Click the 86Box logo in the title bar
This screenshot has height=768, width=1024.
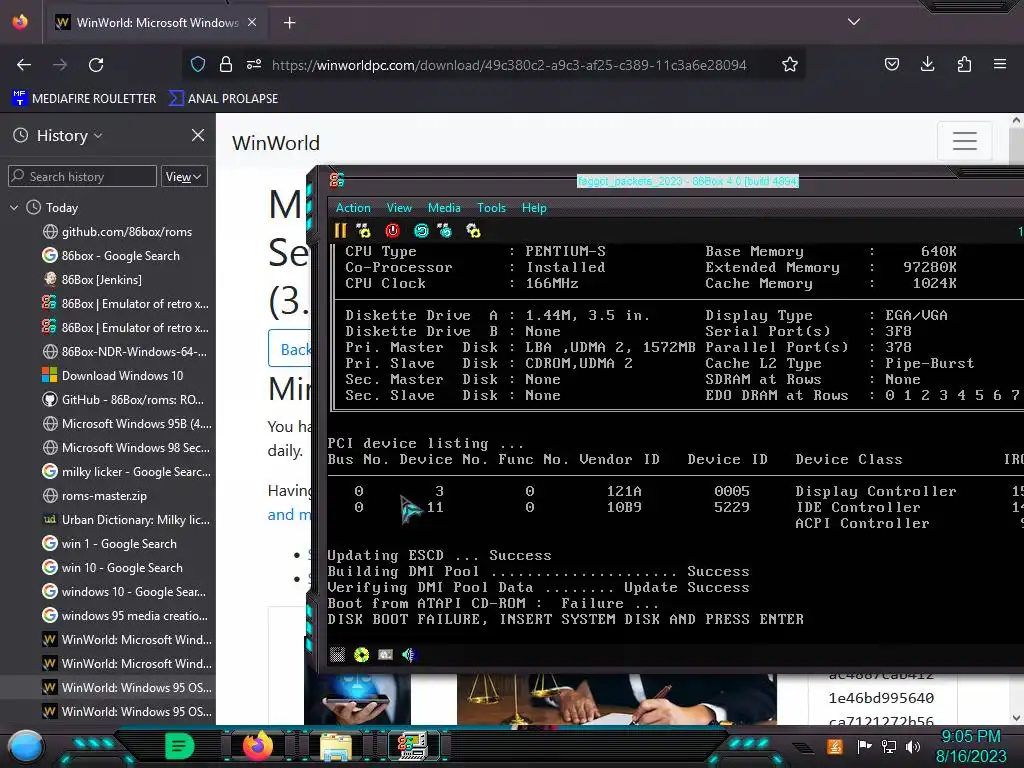(x=337, y=180)
